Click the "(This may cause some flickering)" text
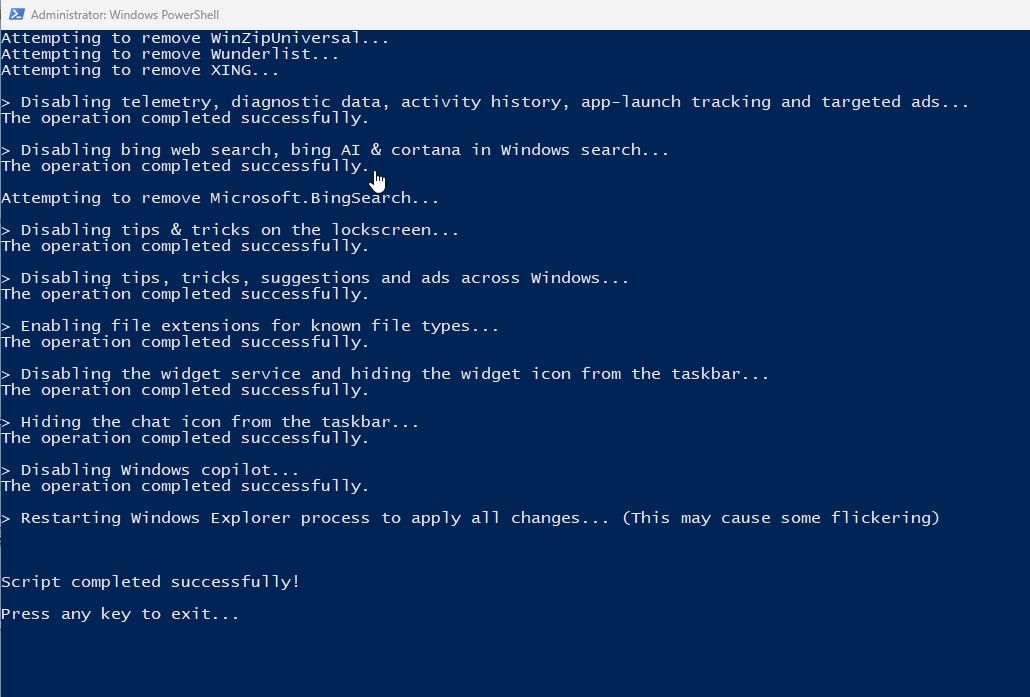This screenshot has height=697, width=1030. [781, 518]
